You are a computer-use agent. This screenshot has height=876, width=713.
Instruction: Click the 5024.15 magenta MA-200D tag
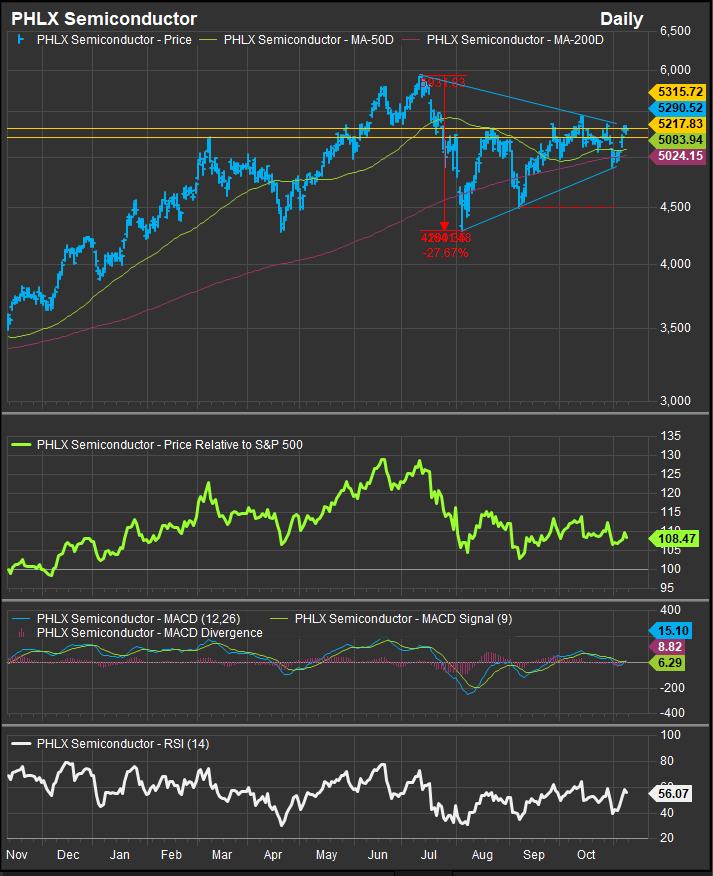677,156
